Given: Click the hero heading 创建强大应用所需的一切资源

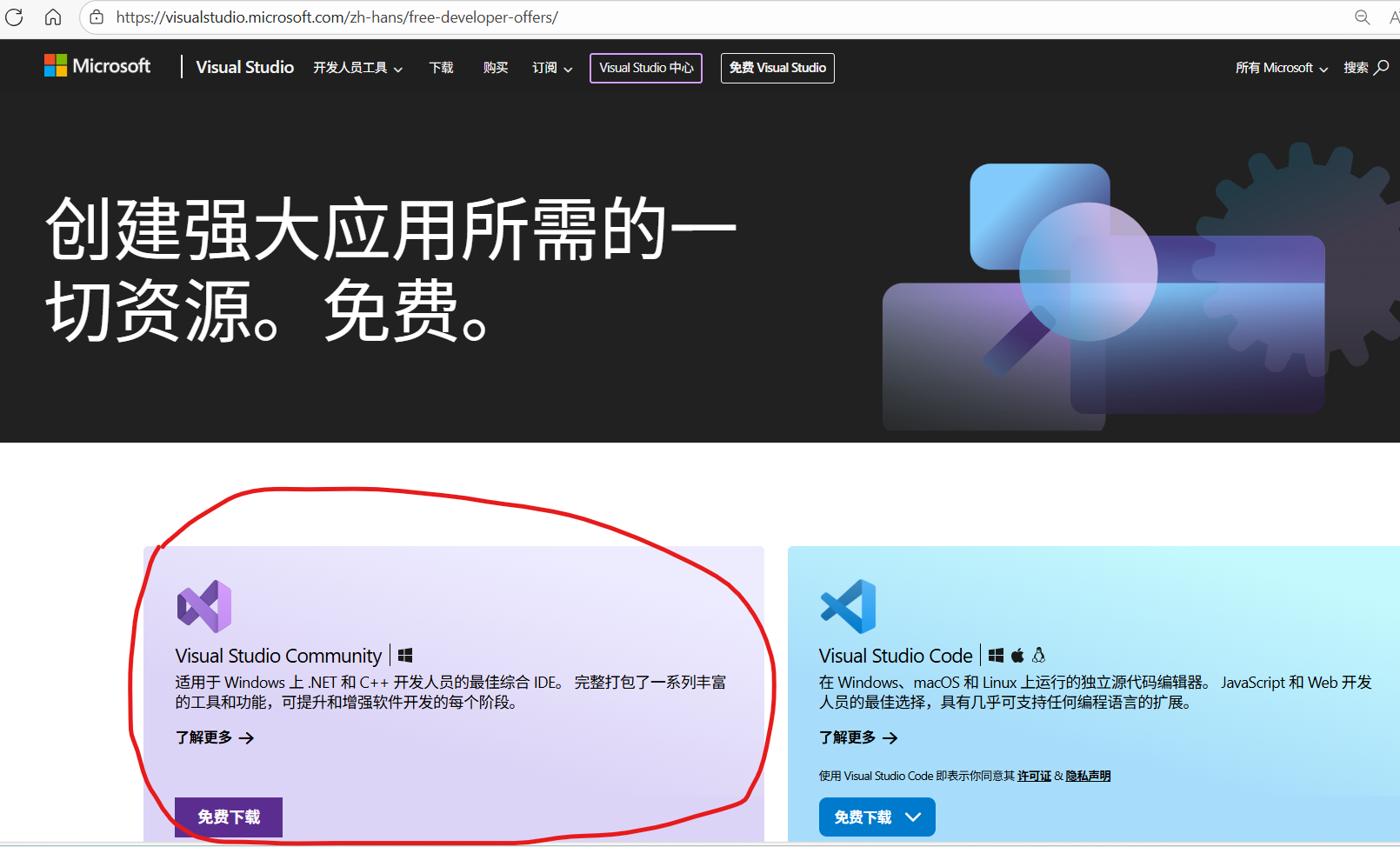Looking at the screenshot, I should [x=391, y=270].
